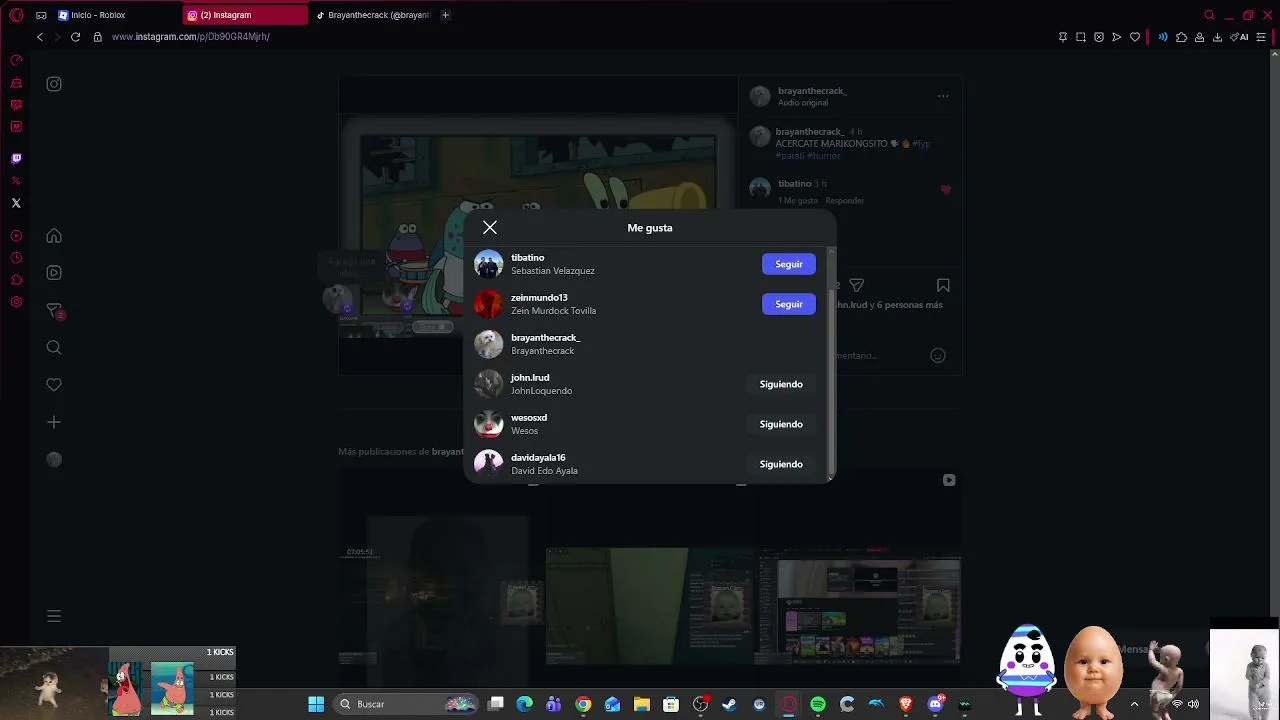Switch to the Brayanthecrack TikTok tab
This screenshot has height=720, width=1280.
click(373, 15)
